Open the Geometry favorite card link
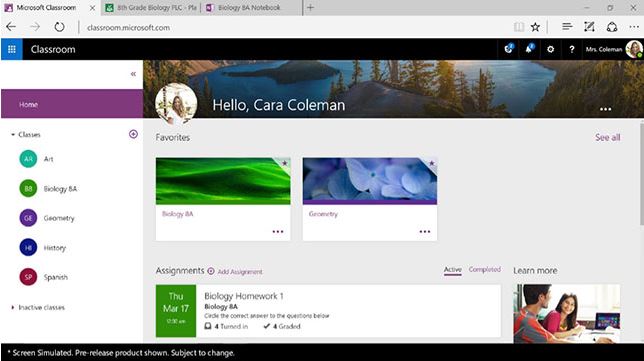Viewport: 644px width, 361px height. 323,214
